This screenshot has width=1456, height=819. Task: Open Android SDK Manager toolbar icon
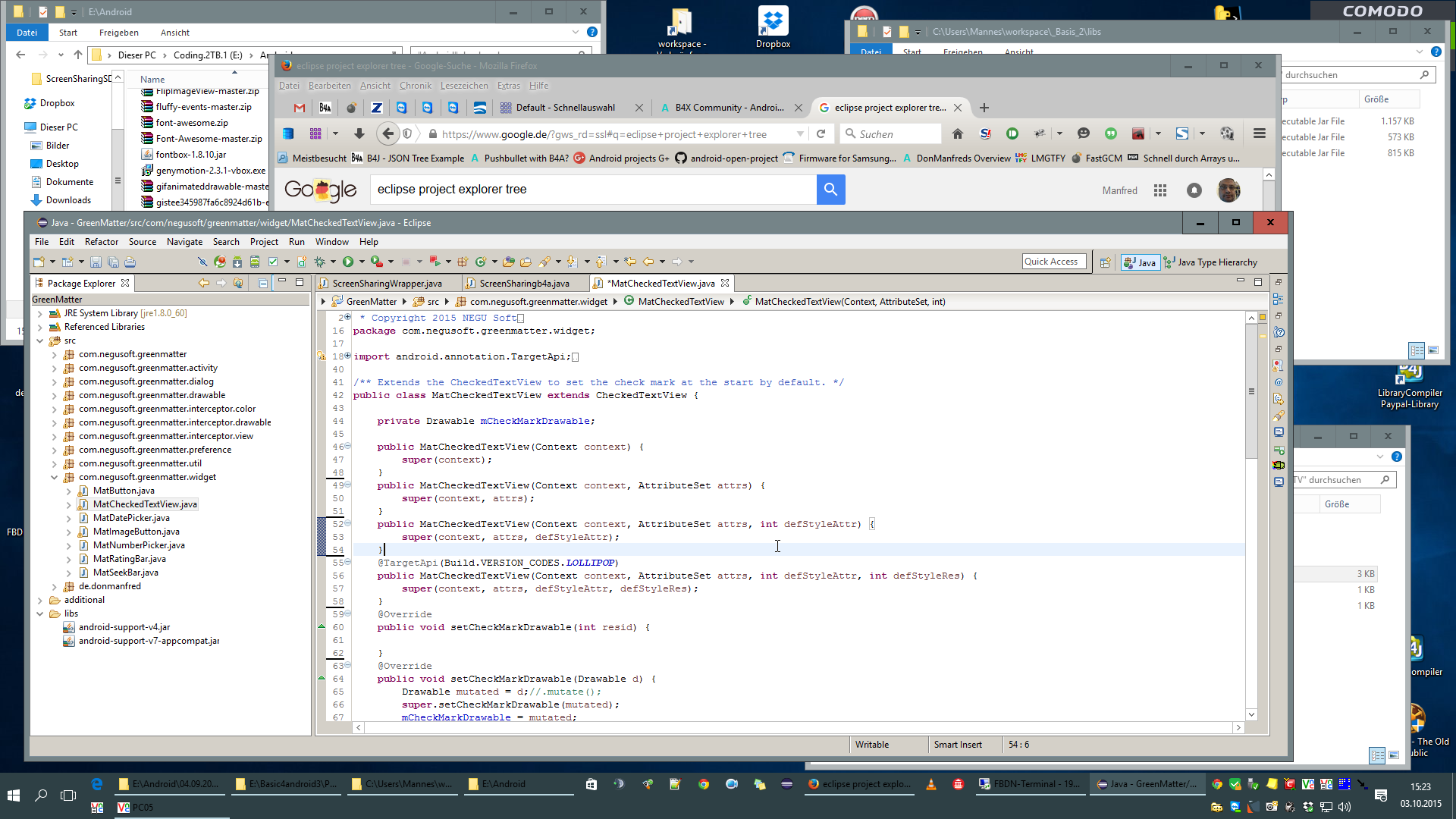(237, 262)
